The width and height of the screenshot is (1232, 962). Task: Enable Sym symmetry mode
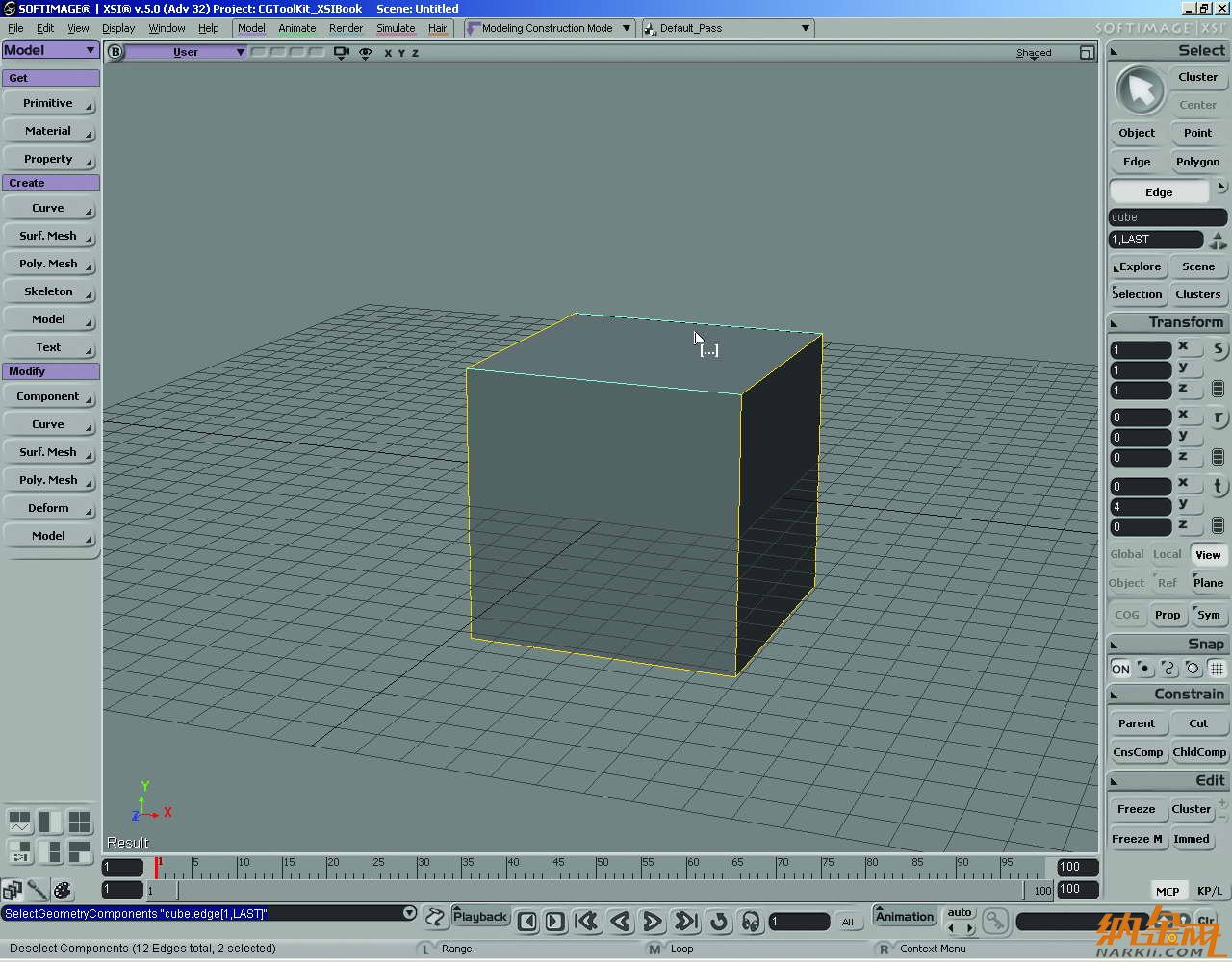(x=1208, y=615)
